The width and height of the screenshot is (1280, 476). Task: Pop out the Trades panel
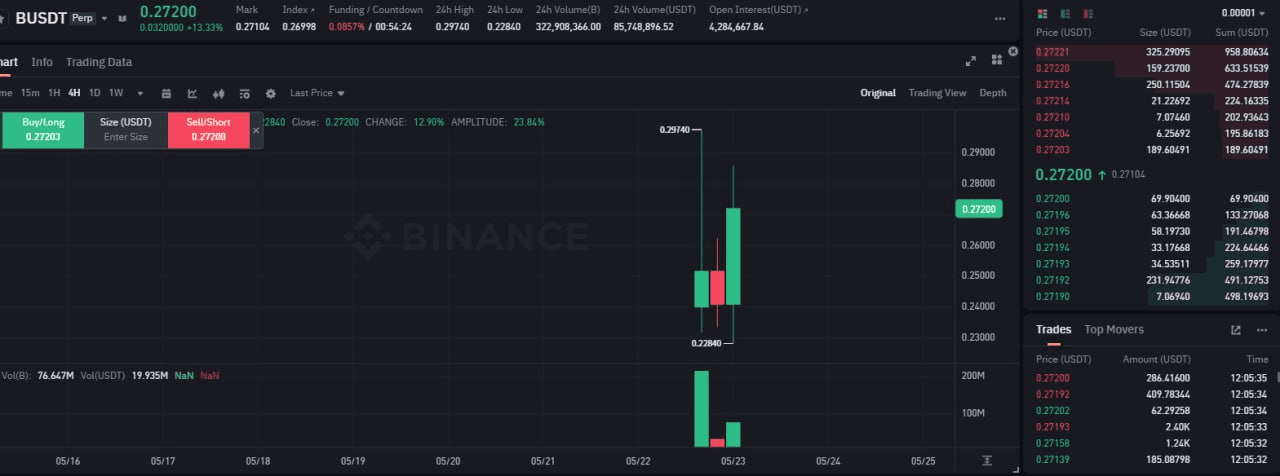[1236, 330]
